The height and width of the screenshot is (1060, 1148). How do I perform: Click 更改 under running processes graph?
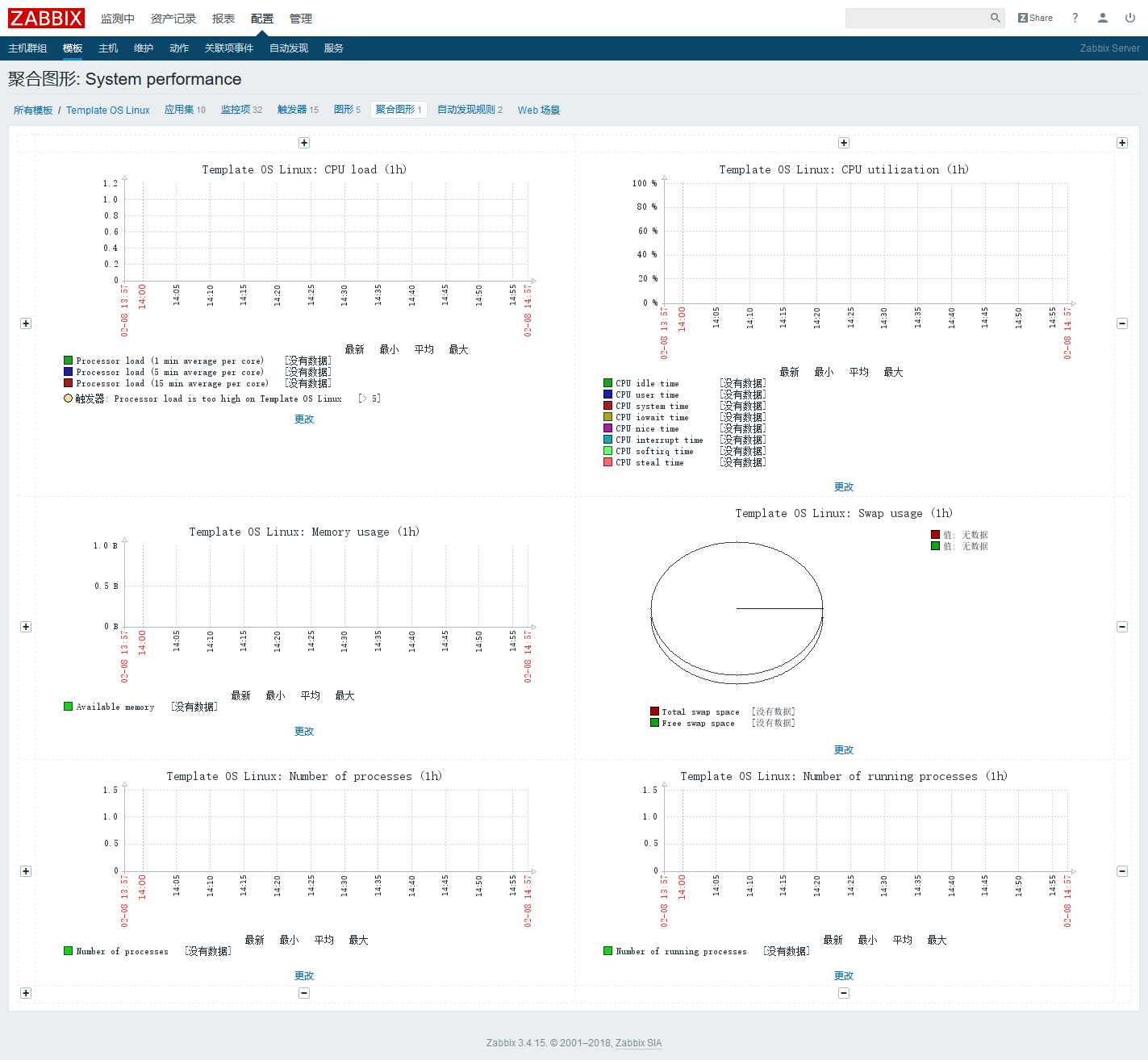(844, 976)
